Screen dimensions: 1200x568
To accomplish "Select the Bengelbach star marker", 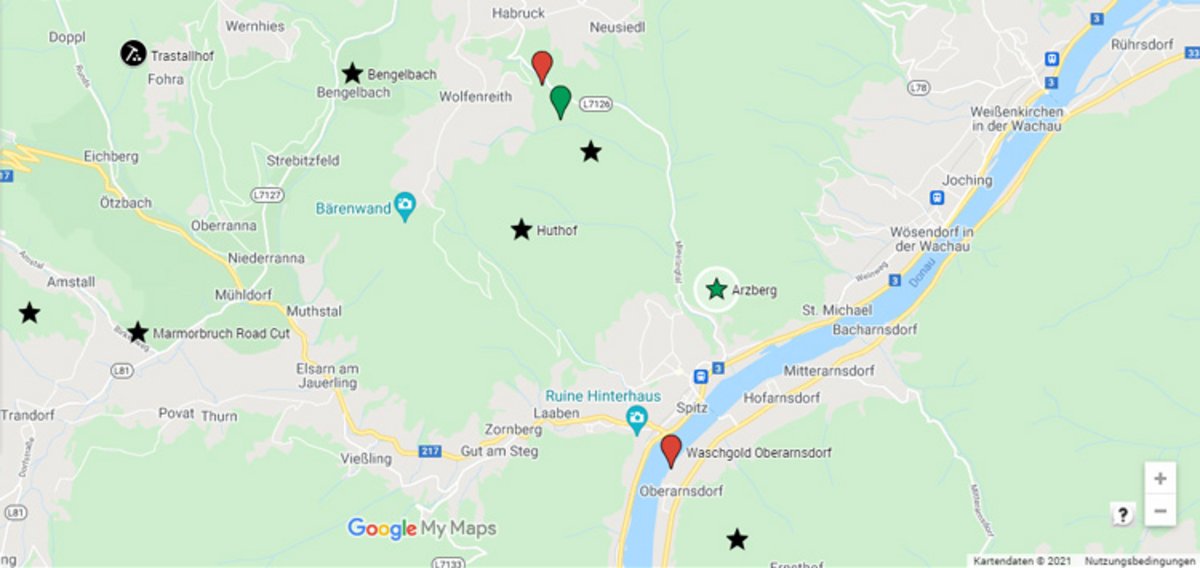I will point(352,73).
